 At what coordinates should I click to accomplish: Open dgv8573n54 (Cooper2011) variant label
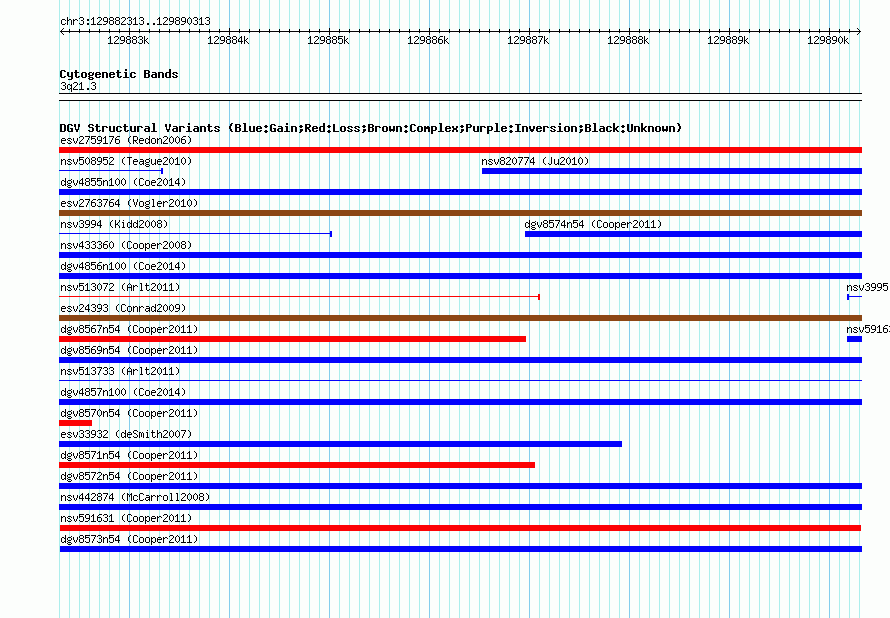129,539
